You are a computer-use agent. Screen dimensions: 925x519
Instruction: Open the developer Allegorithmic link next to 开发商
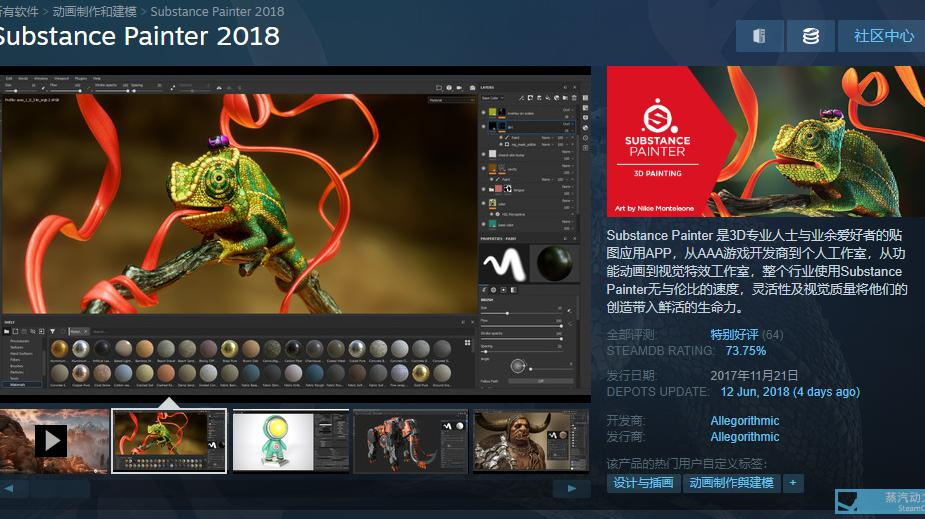pyautogui.click(x=744, y=421)
